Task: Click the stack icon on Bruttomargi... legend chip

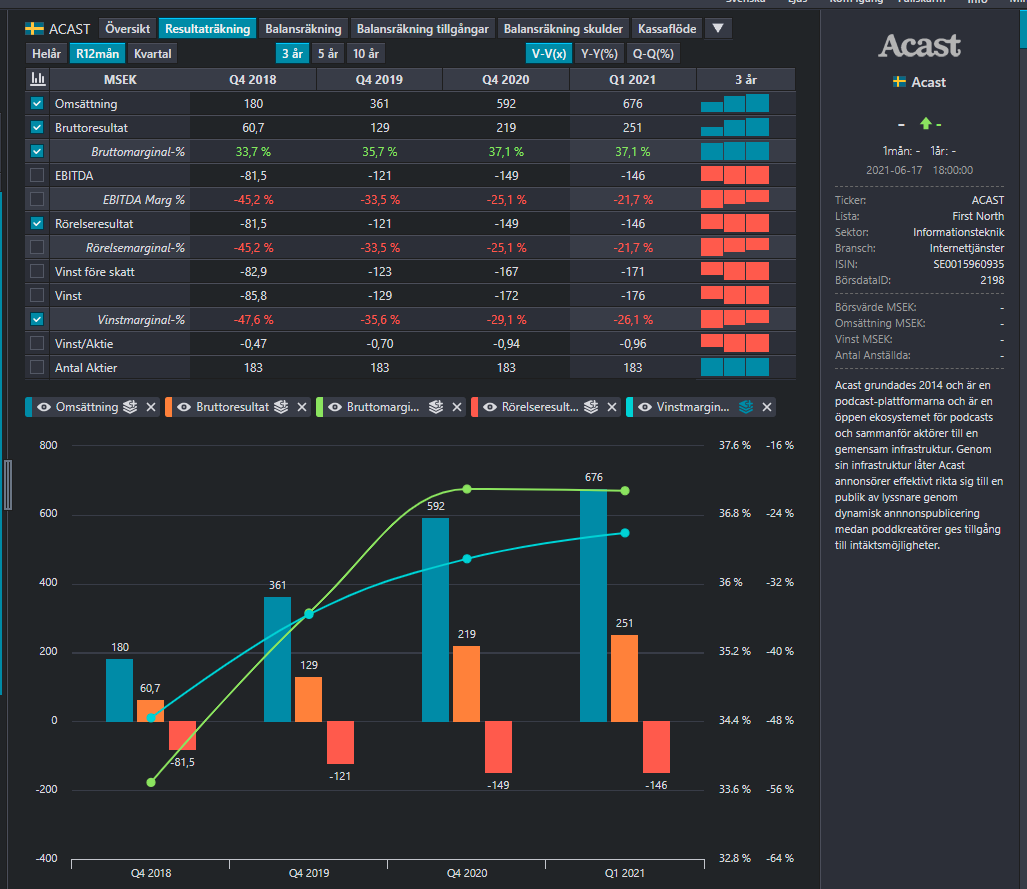Action: 436,407
